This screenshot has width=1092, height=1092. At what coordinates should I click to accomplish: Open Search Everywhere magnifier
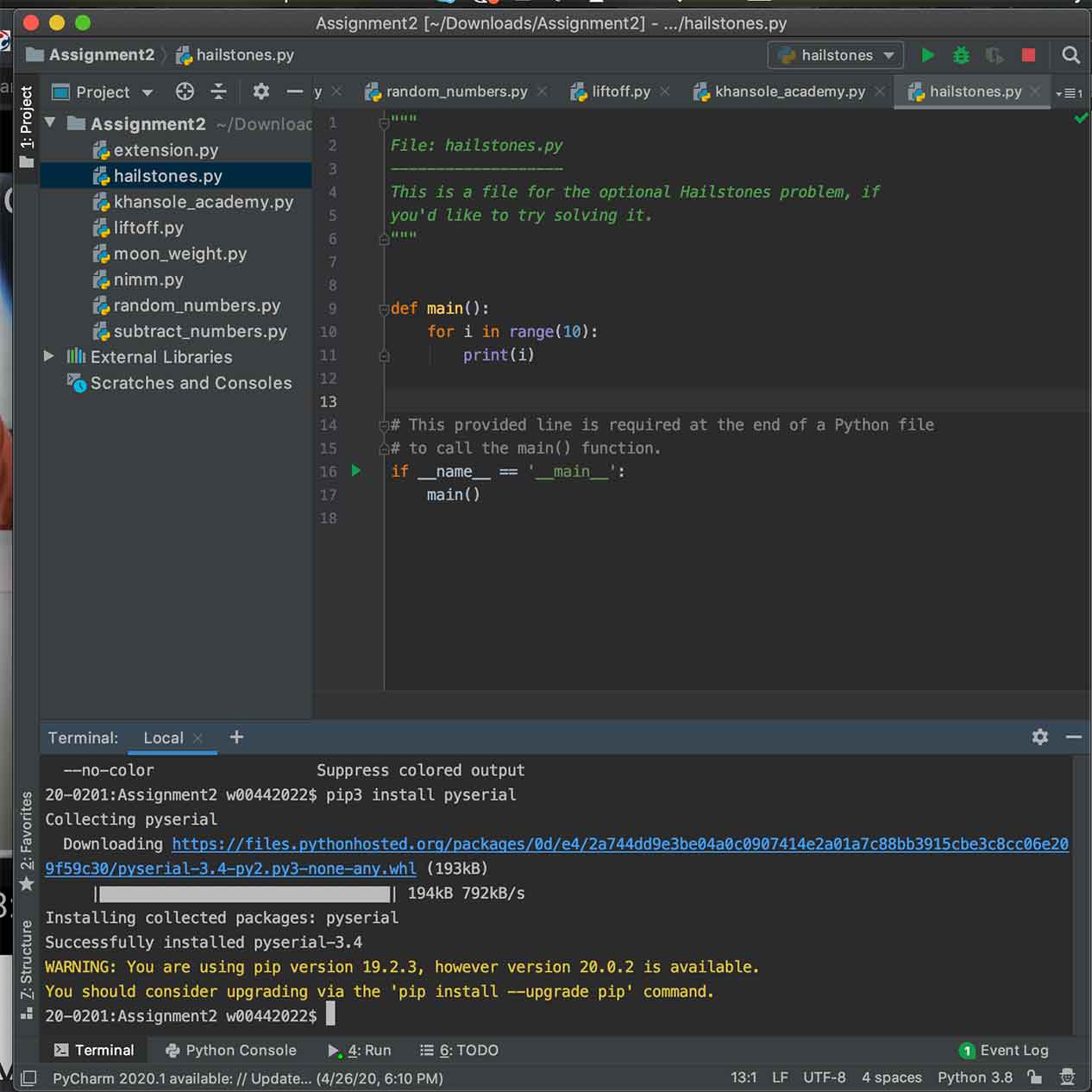pyautogui.click(x=1070, y=55)
